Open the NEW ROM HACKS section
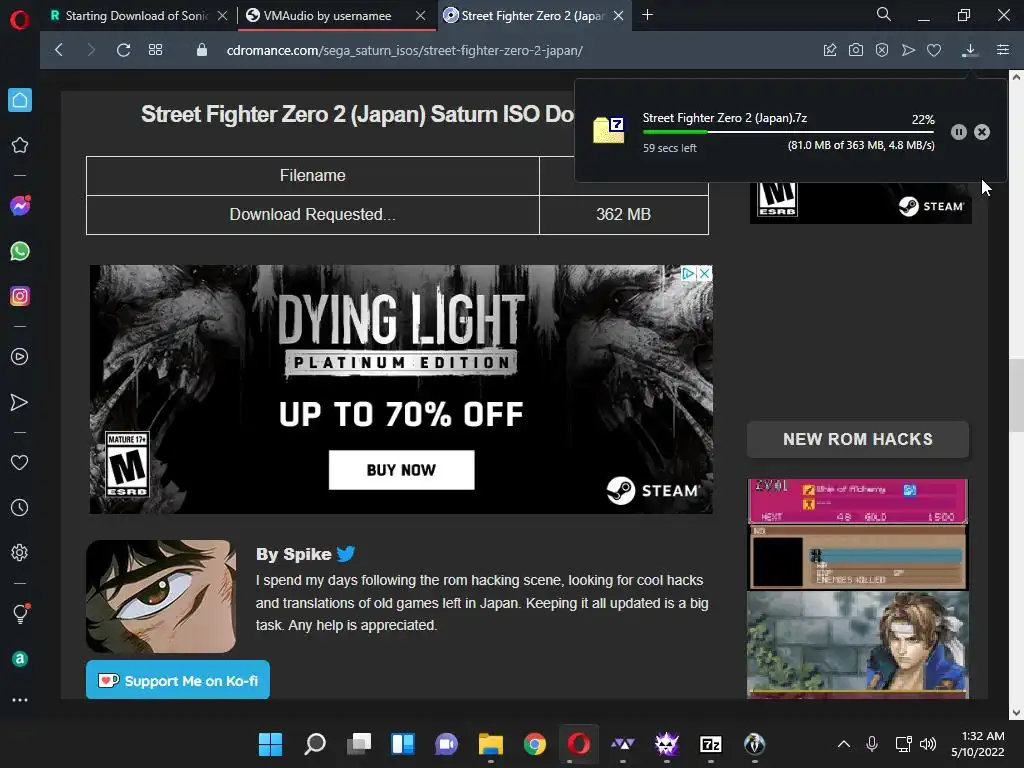Image resolution: width=1024 pixels, height=768 pixels. pyautogui.click(x=857, y=439)
